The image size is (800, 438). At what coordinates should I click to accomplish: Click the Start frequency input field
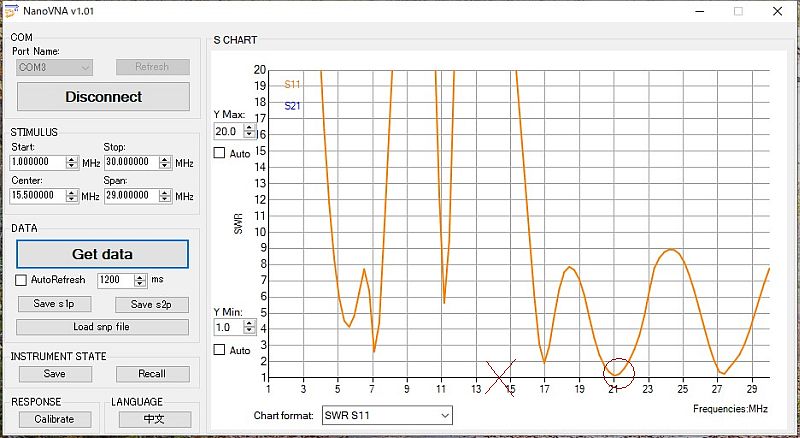38,162
